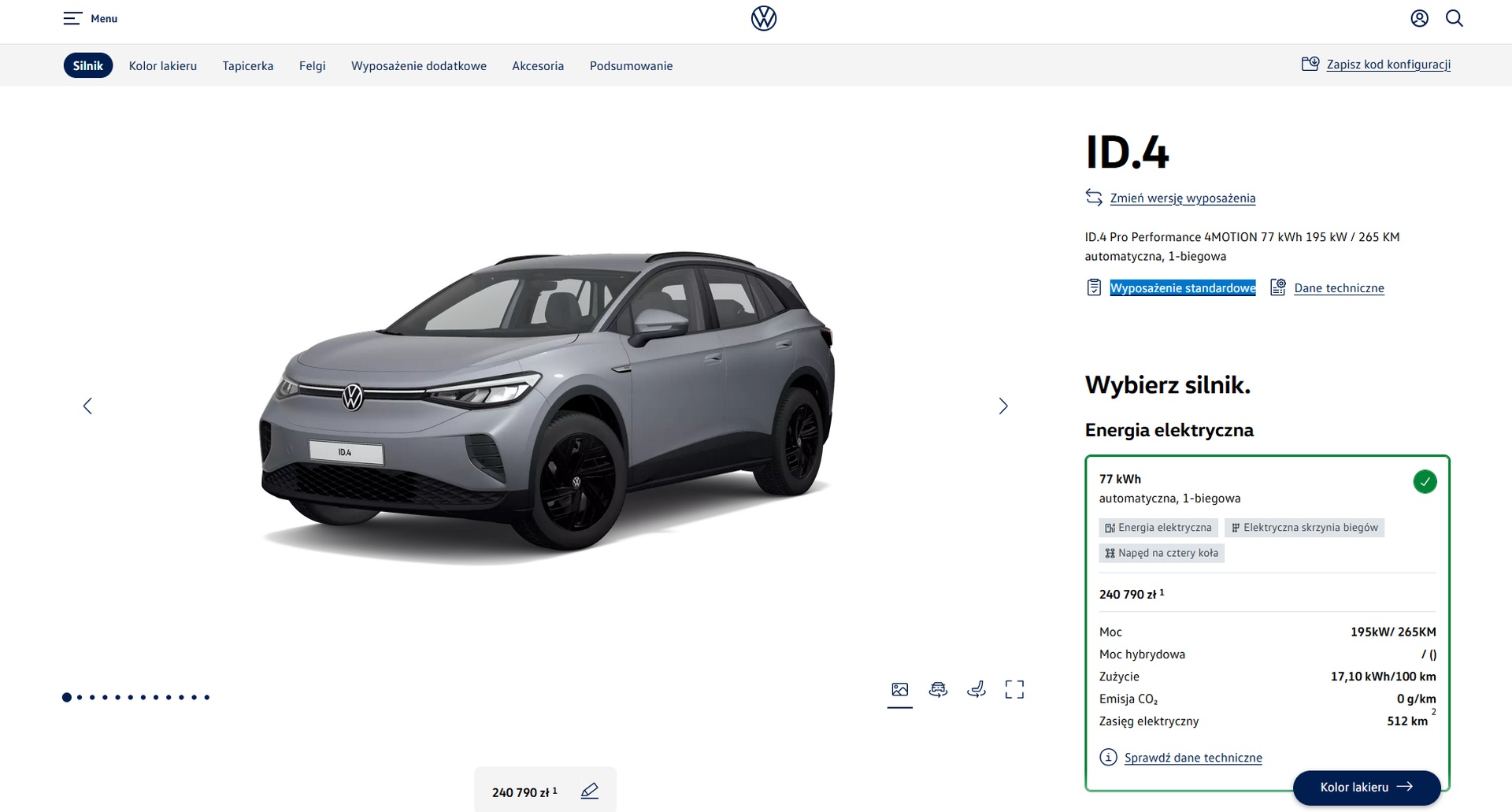This screenshot has width=1512, height=812.
Task: Open the user account icon
Action: pyautogui.click(x=1419, y=18)
